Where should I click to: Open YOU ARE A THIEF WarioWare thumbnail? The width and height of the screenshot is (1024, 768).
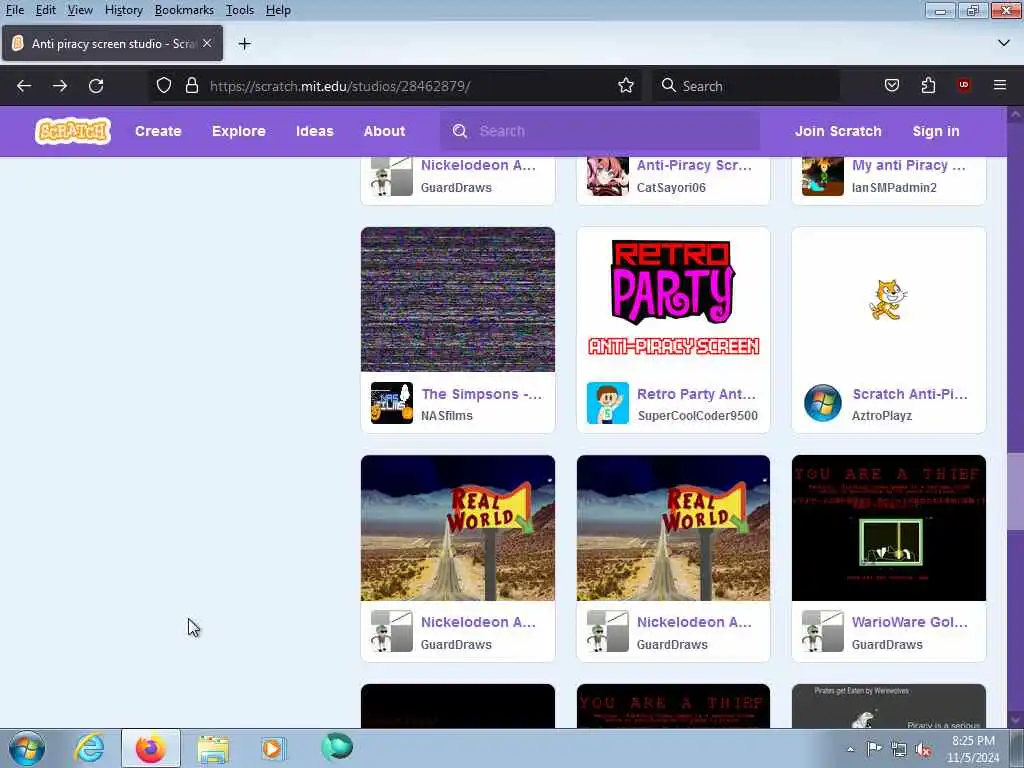tap(889, 528)
